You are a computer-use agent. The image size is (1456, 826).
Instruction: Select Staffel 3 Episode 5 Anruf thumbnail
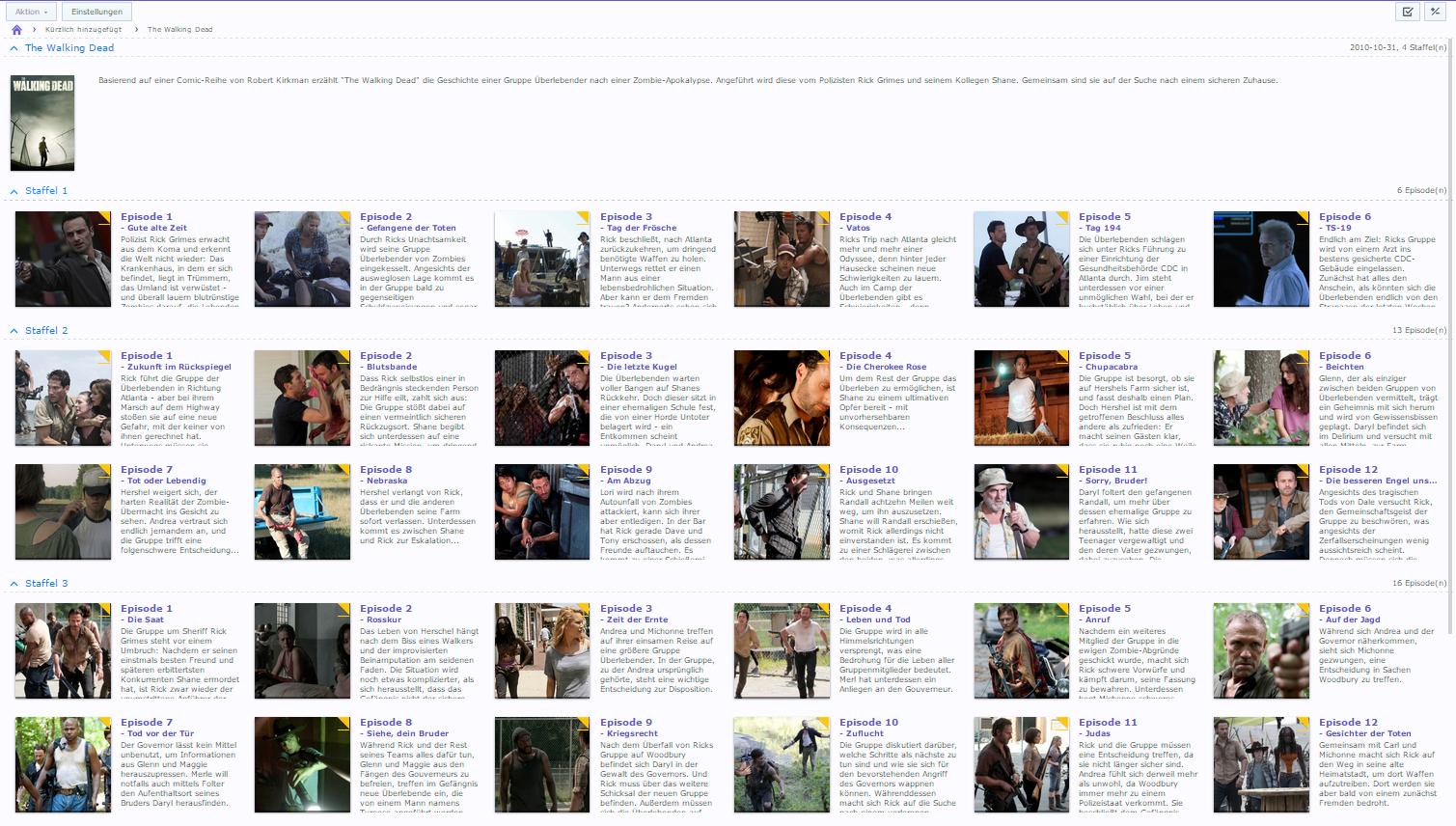point(1021,651)
